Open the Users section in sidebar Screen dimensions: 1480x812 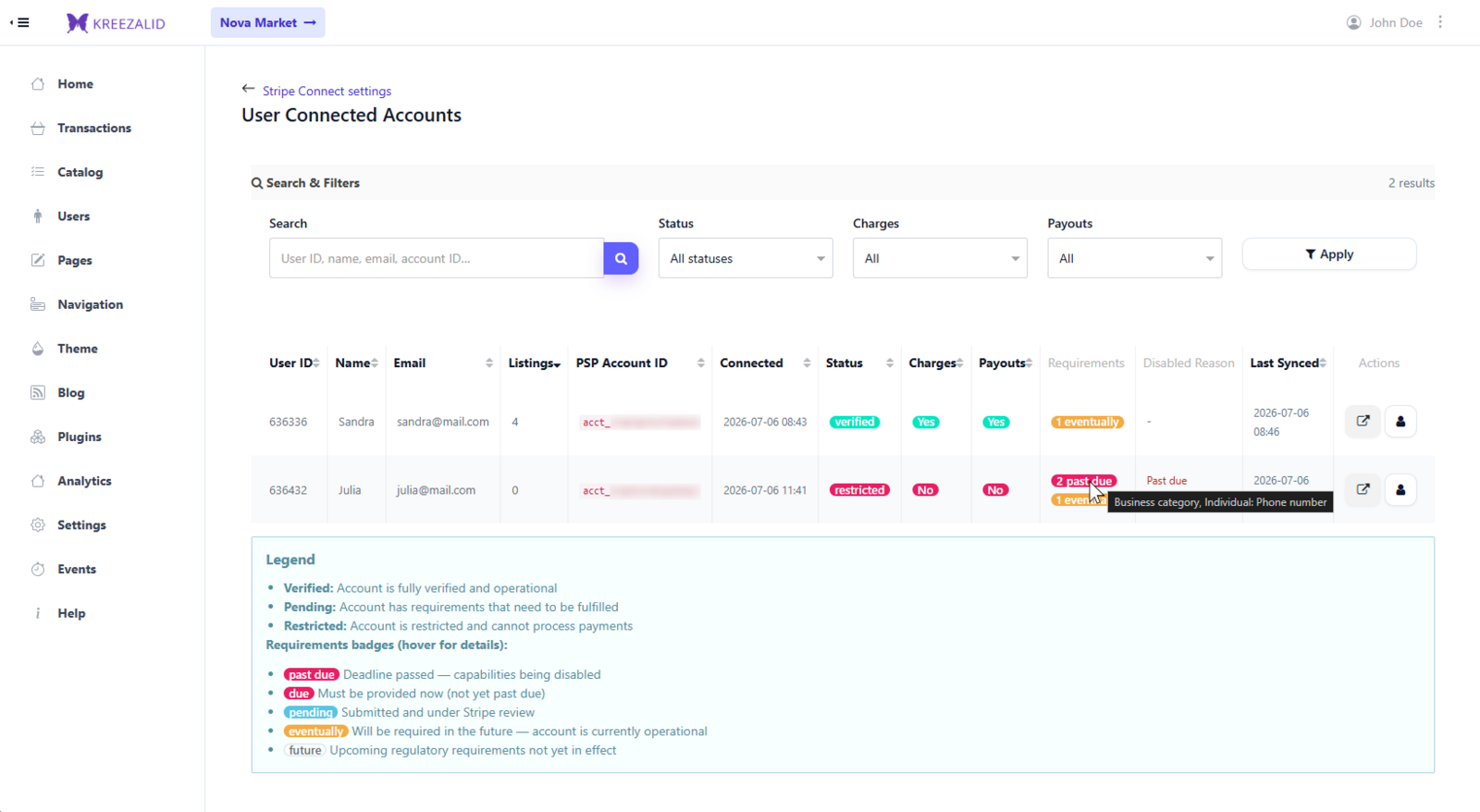[73, 216]
